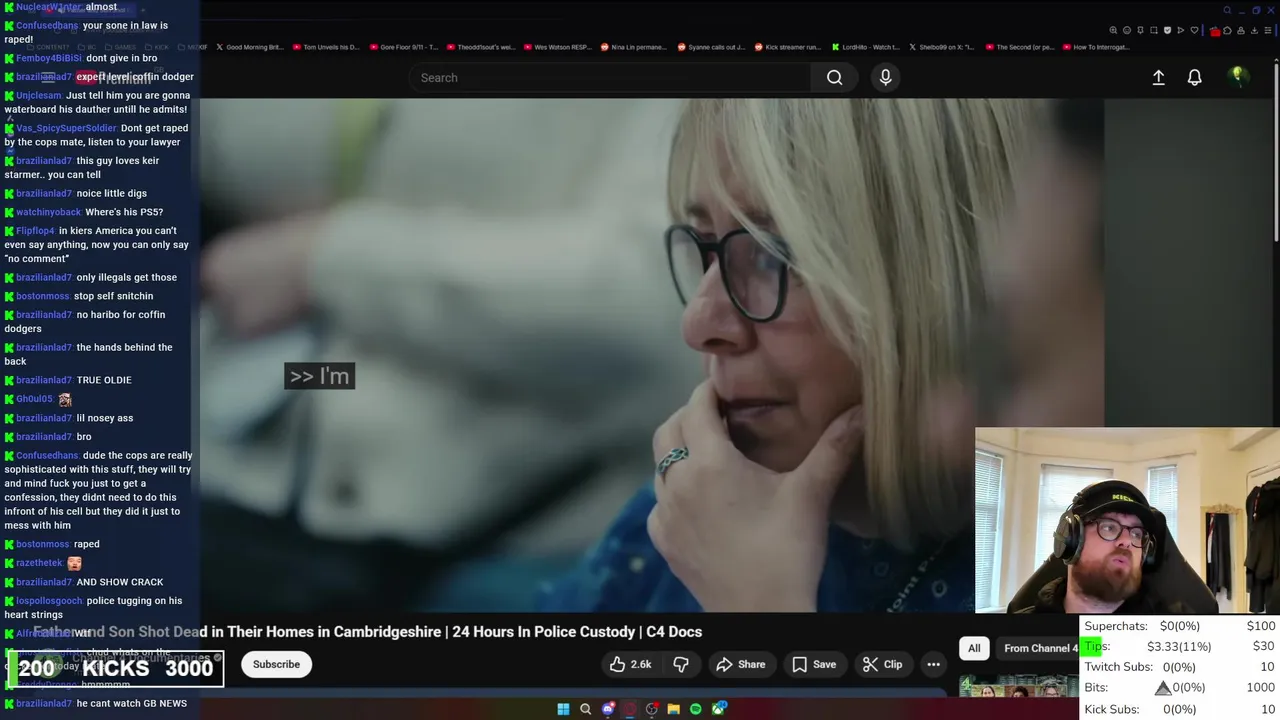Click the Bits goal row
Screen dimensions: 1280x720
[x=1180, y=687]
